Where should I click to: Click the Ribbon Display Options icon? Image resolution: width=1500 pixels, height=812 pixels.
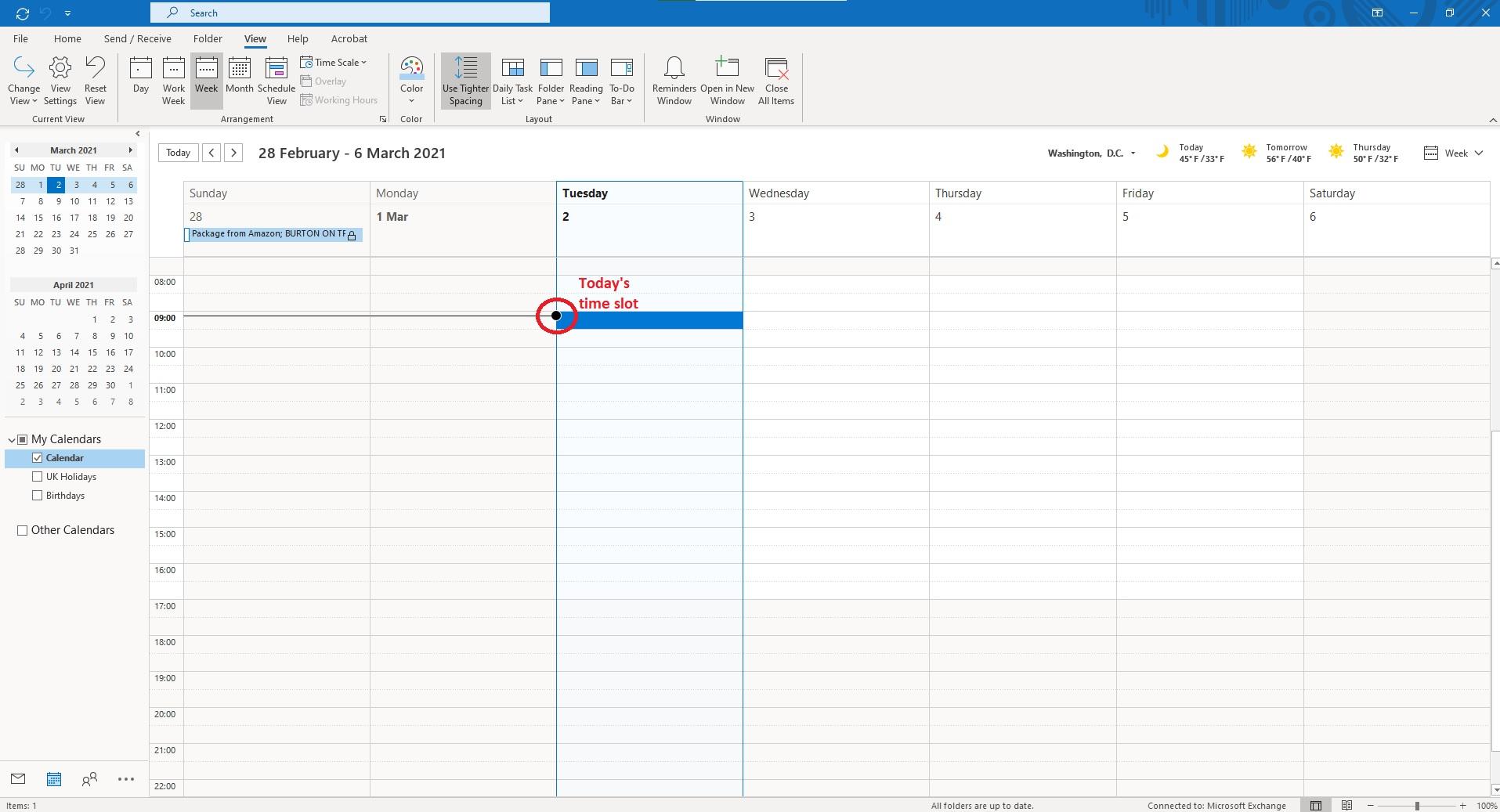[1377, 13]
